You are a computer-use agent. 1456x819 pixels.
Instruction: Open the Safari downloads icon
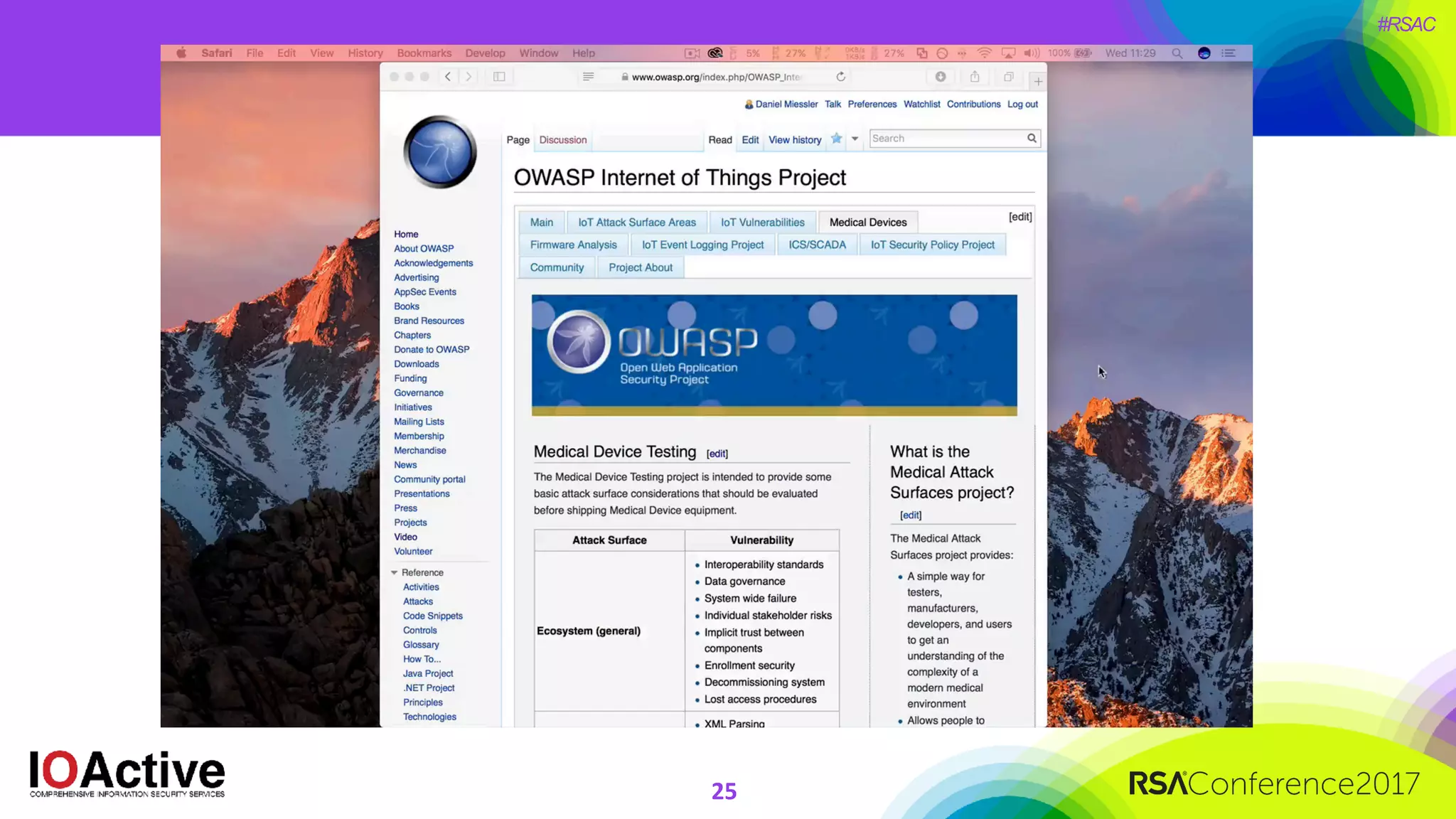[x=940, y=77]
